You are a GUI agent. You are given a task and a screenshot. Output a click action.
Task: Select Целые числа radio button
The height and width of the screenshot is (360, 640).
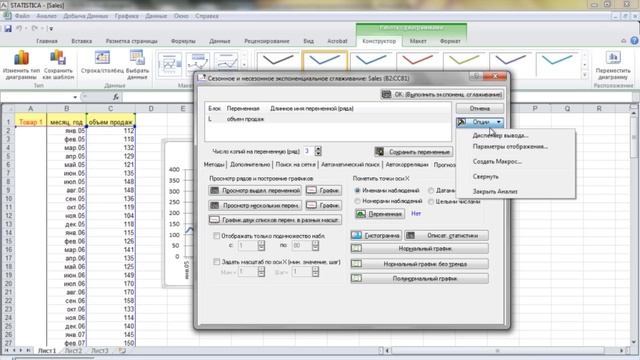point(431,201)
